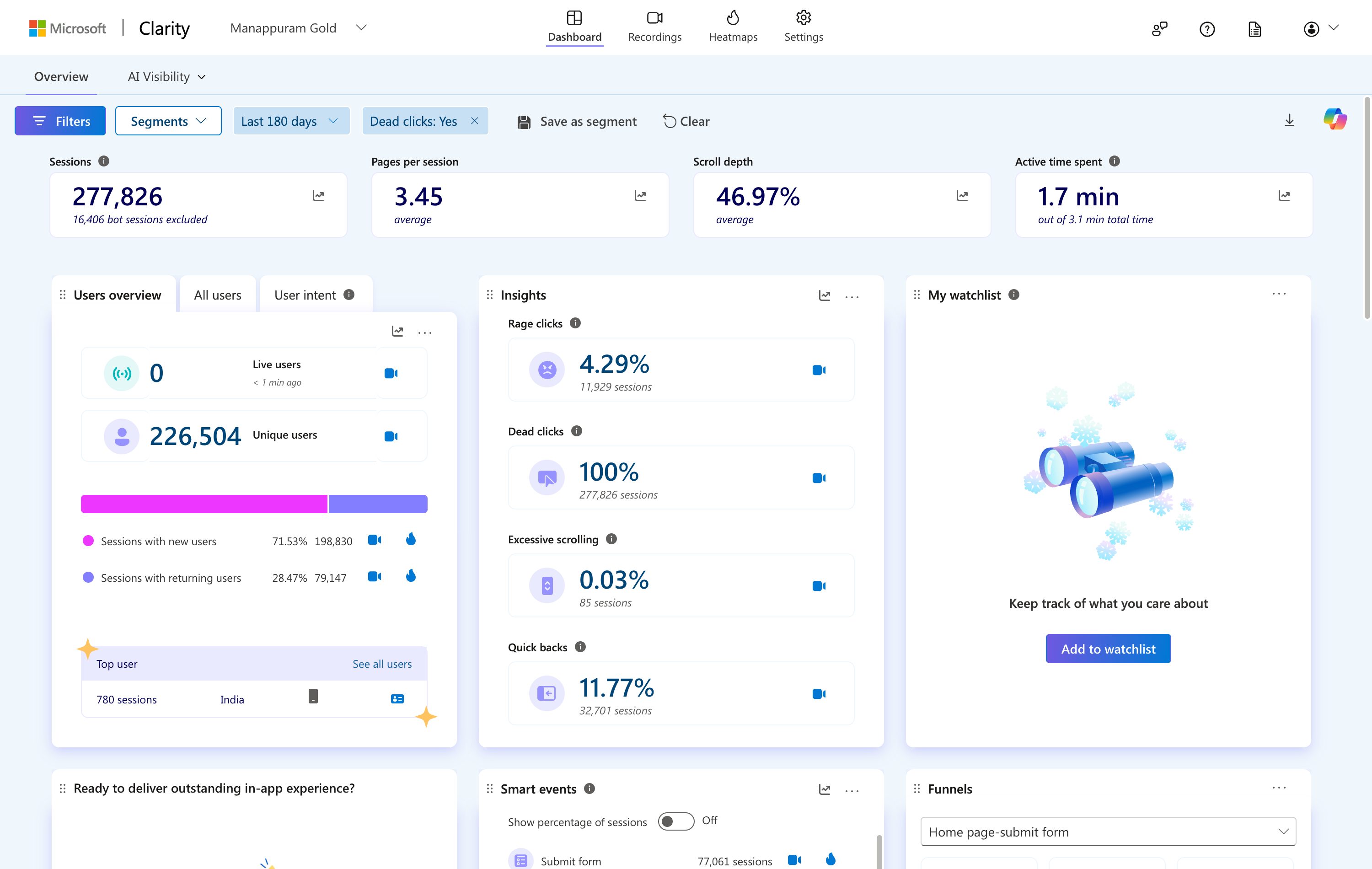Open the top user profile card icon
The width and height of the screenshot is (1372, 869).
(x=397, y=698)
